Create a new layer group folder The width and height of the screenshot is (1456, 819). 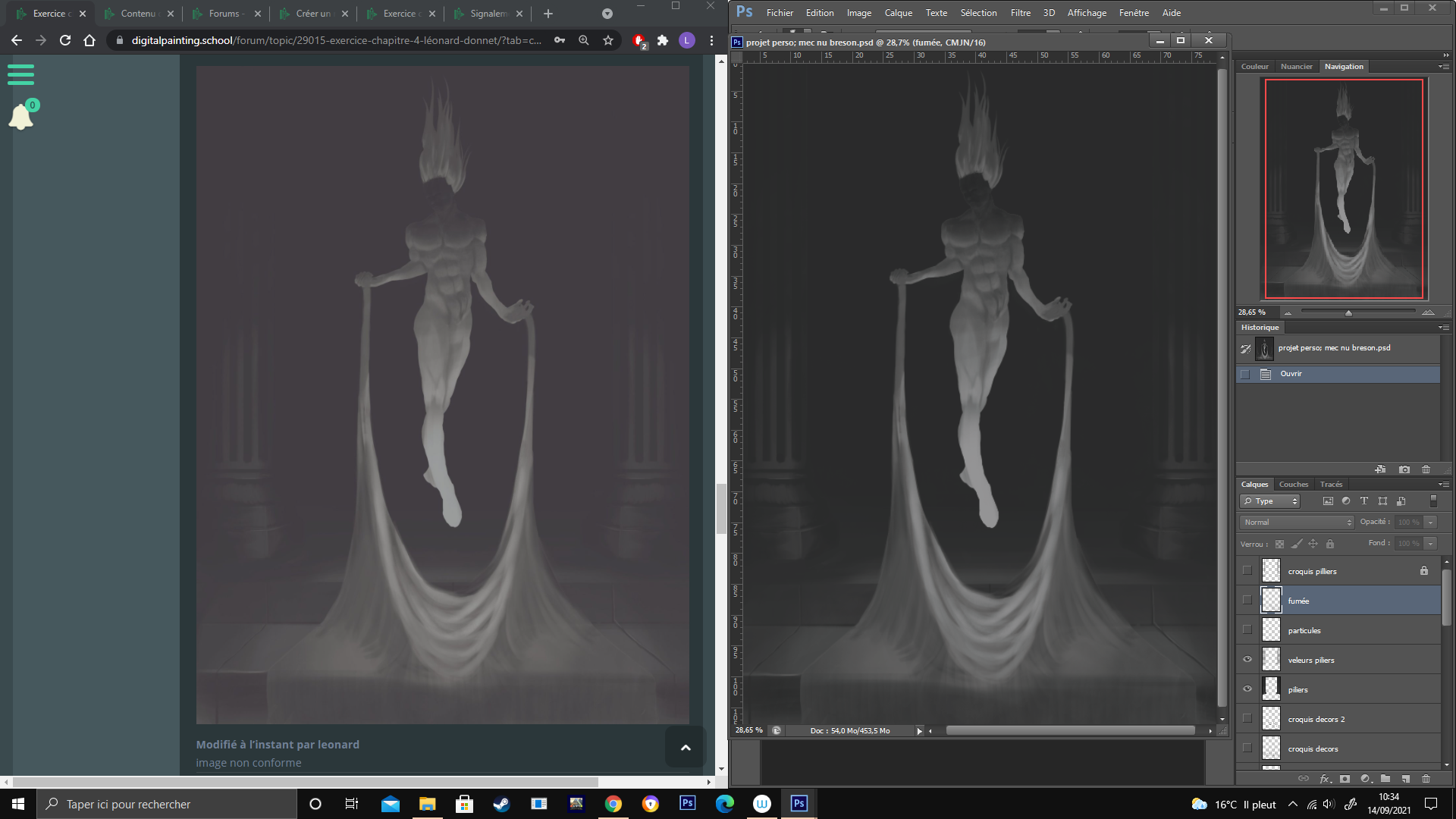coord(1385,779)
